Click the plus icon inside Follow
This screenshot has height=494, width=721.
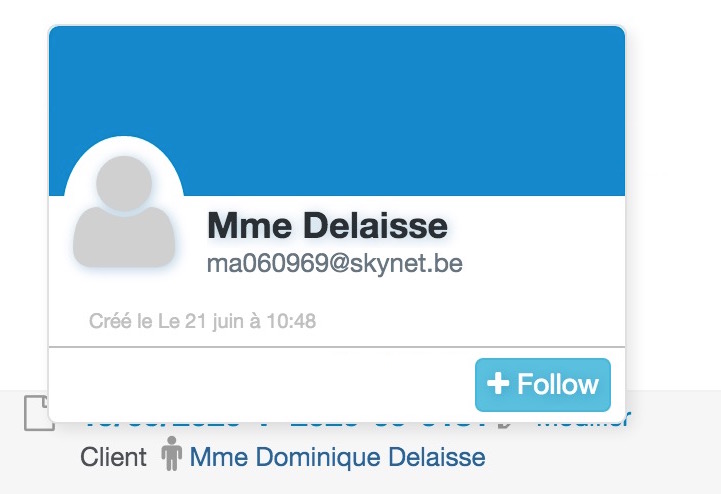[498, 384]
